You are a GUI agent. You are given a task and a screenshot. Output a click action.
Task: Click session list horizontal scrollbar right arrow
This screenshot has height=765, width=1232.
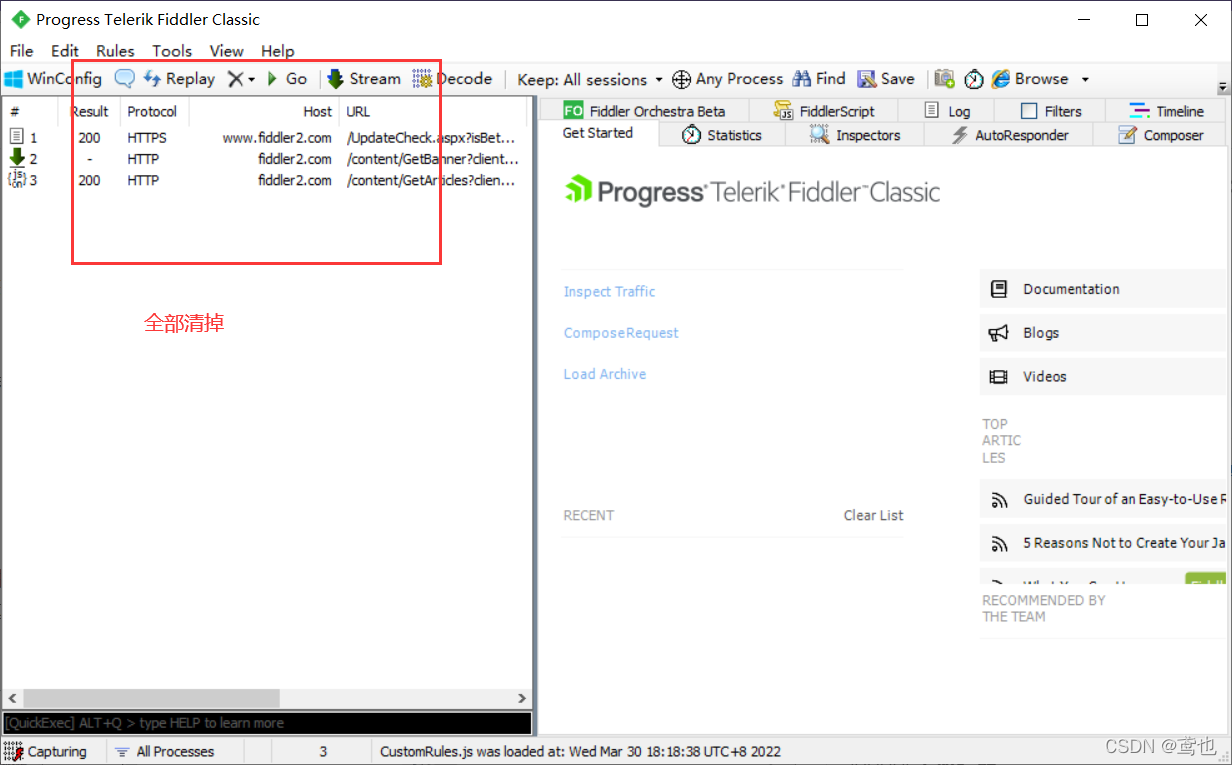click(x=521, y=698)
